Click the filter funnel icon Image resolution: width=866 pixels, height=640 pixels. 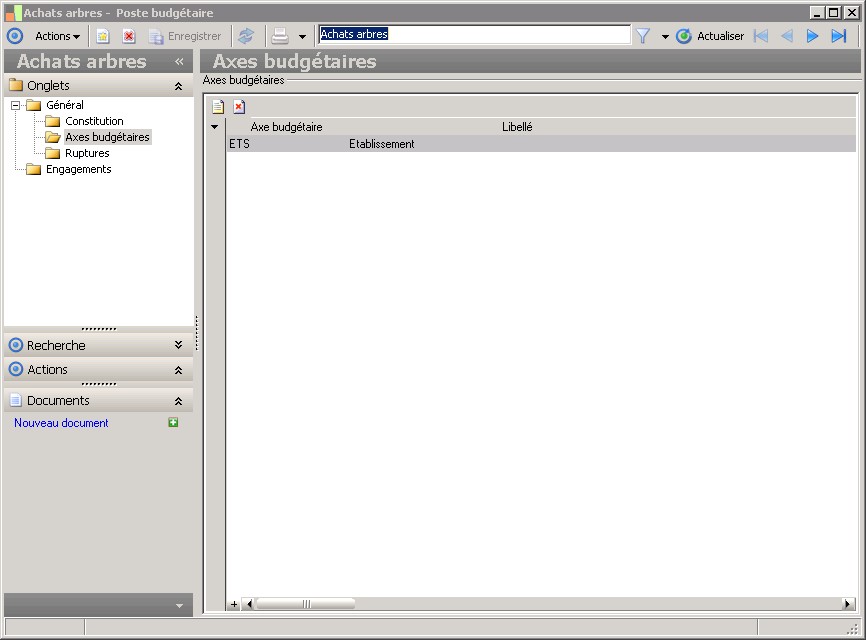[642, 36]
